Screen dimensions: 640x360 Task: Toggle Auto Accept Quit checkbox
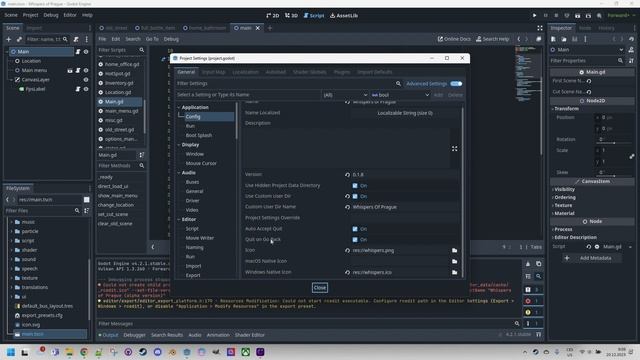pyautogui.click(x=355, y=229)
